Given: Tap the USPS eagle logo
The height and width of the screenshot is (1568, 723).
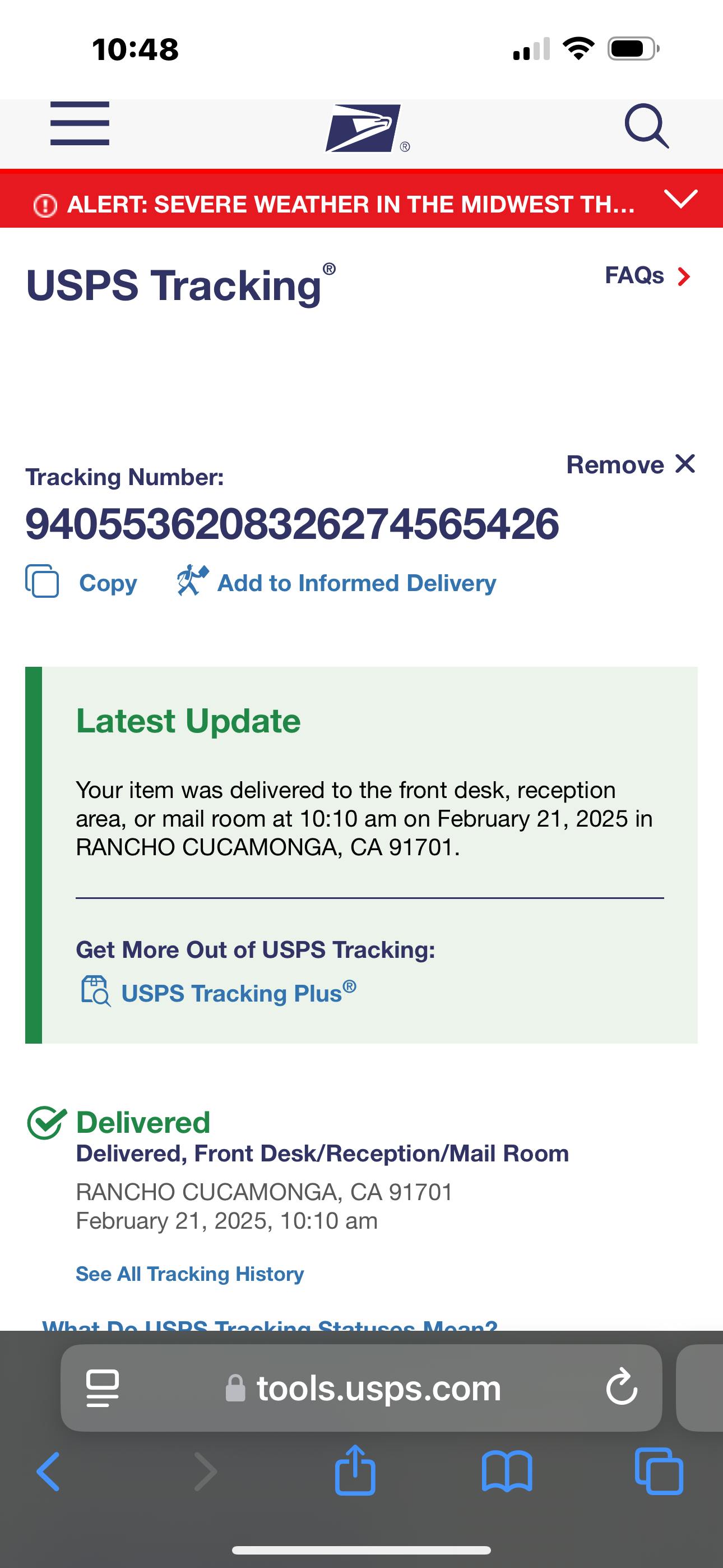Looking at the screenshot, I should pyautogui.click(x=364, y=128).
